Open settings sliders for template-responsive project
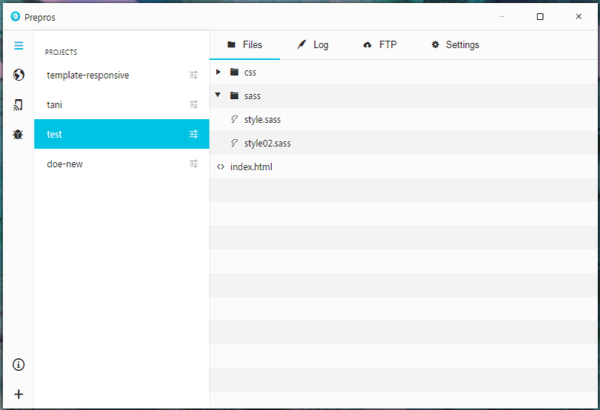 click(194, 75)
